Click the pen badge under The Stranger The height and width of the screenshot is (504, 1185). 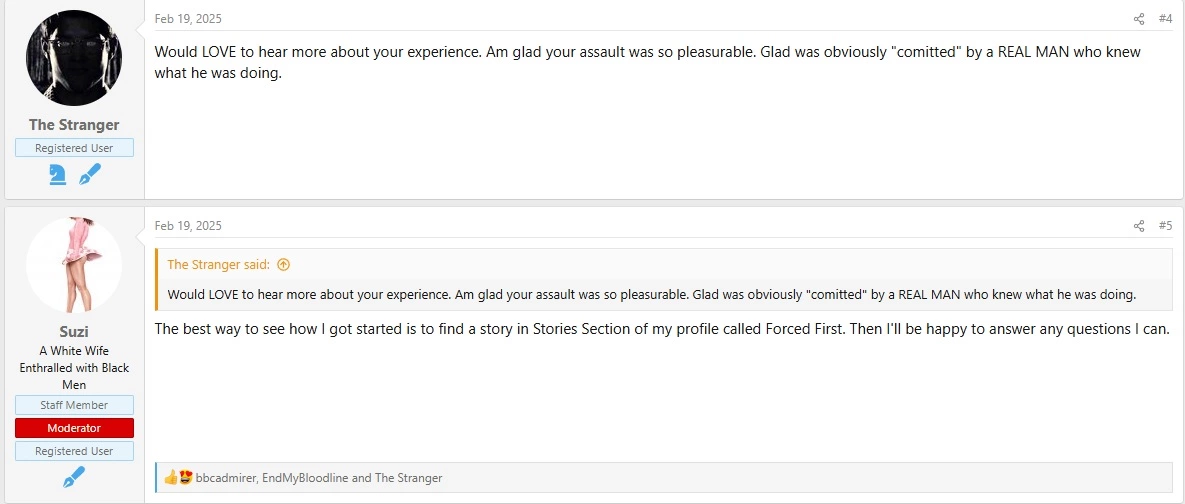(x=90, y=175)
